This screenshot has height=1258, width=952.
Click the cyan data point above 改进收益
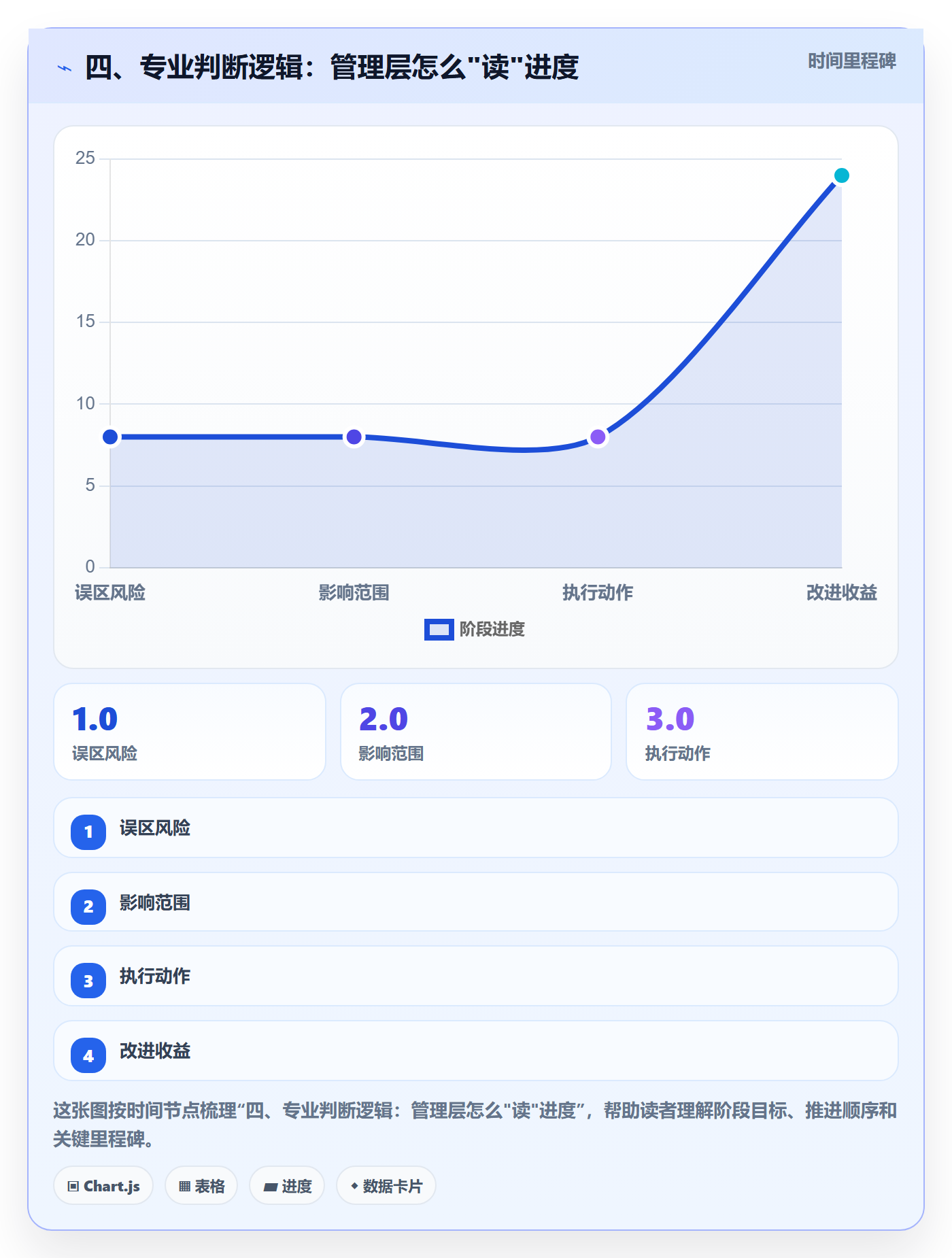tap(841, 175)
